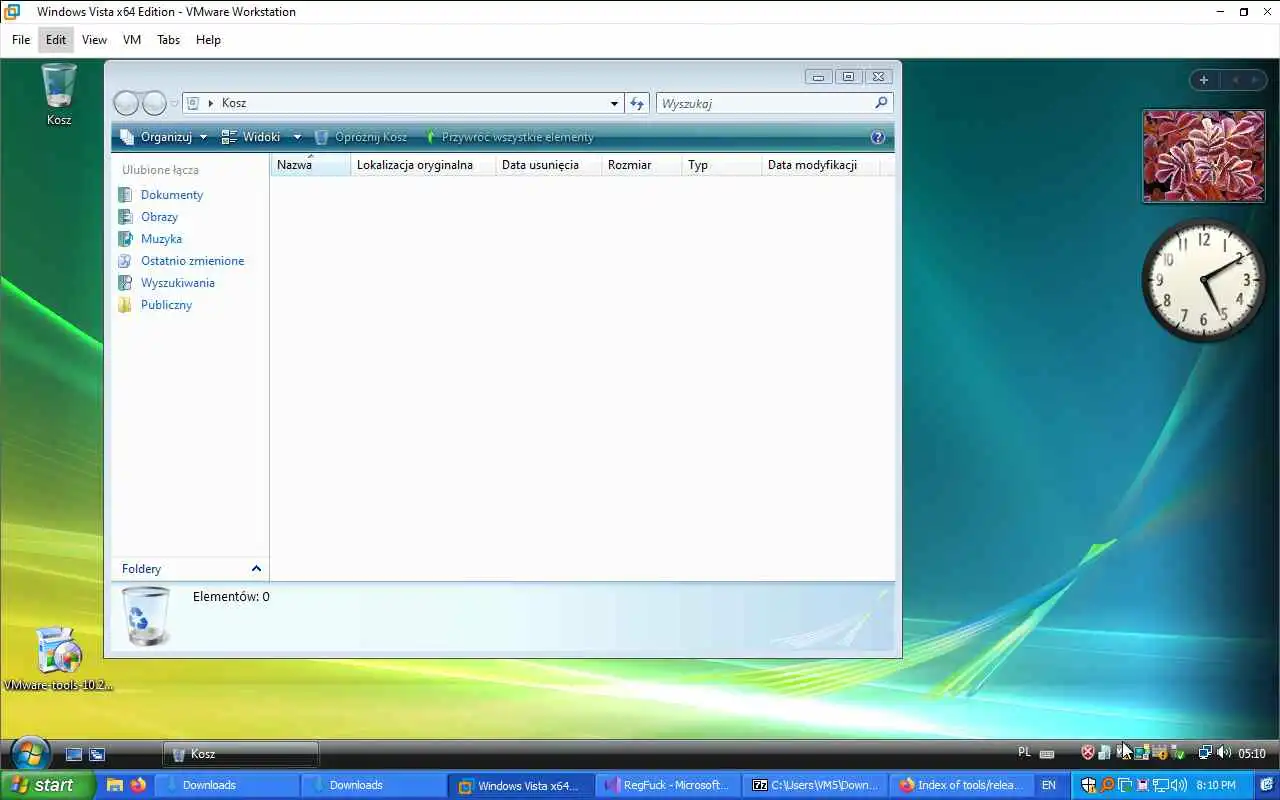Image resolution: width=1280 pixels, height=800 pixels.
Task: Click the Wyszukaj search field
Action: [765, 103]
